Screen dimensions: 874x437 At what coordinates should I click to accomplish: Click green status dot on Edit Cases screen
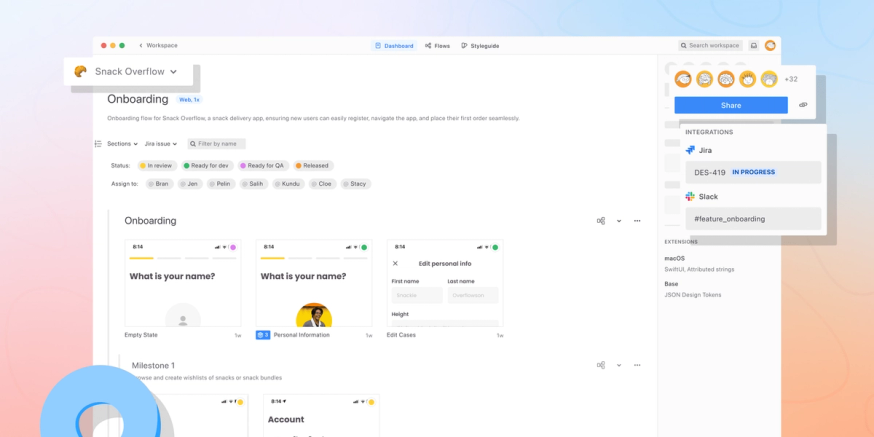(x=495, y=247)
